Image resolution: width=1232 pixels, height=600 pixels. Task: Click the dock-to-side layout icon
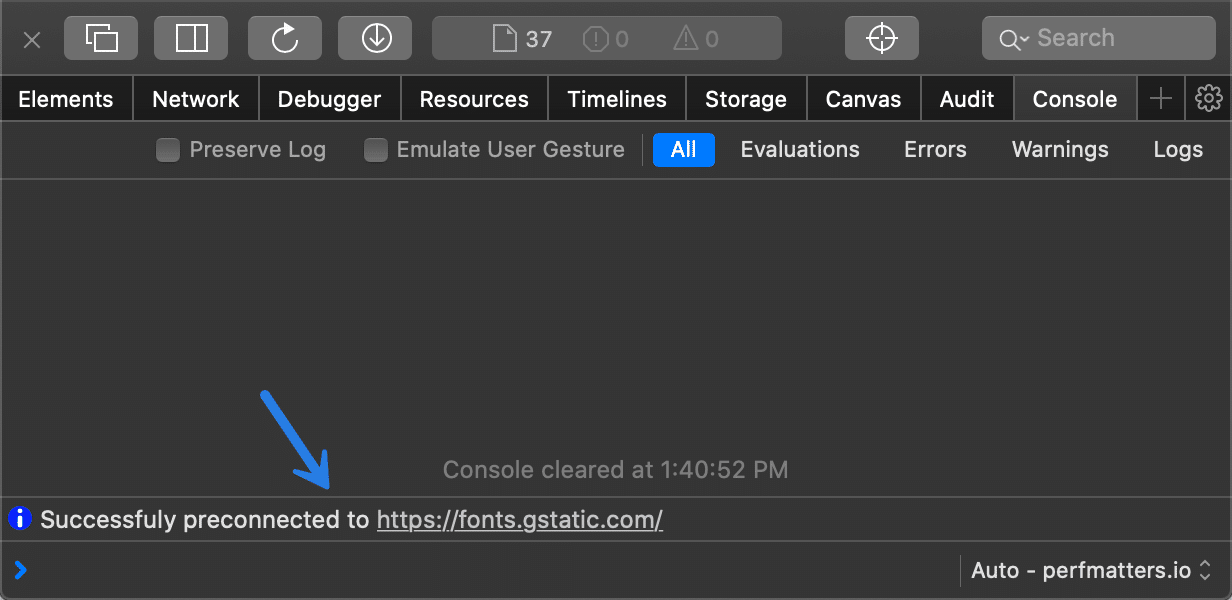(x=191, y=38)
